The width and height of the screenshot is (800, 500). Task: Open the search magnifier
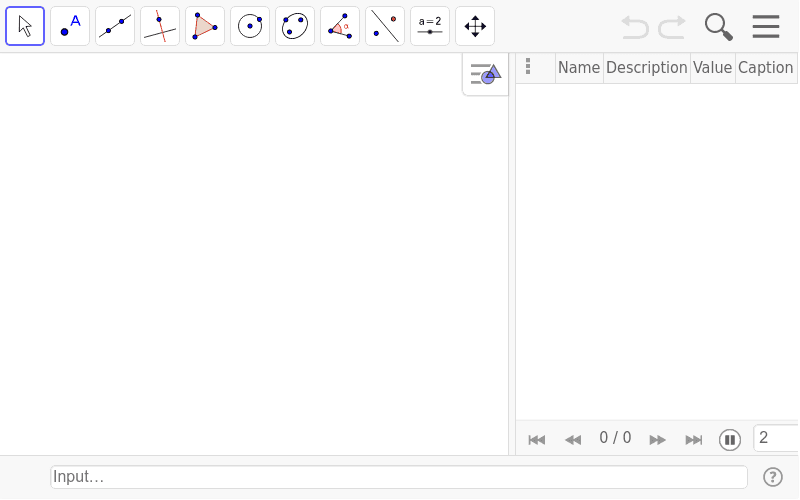click(x=718, y=27)
